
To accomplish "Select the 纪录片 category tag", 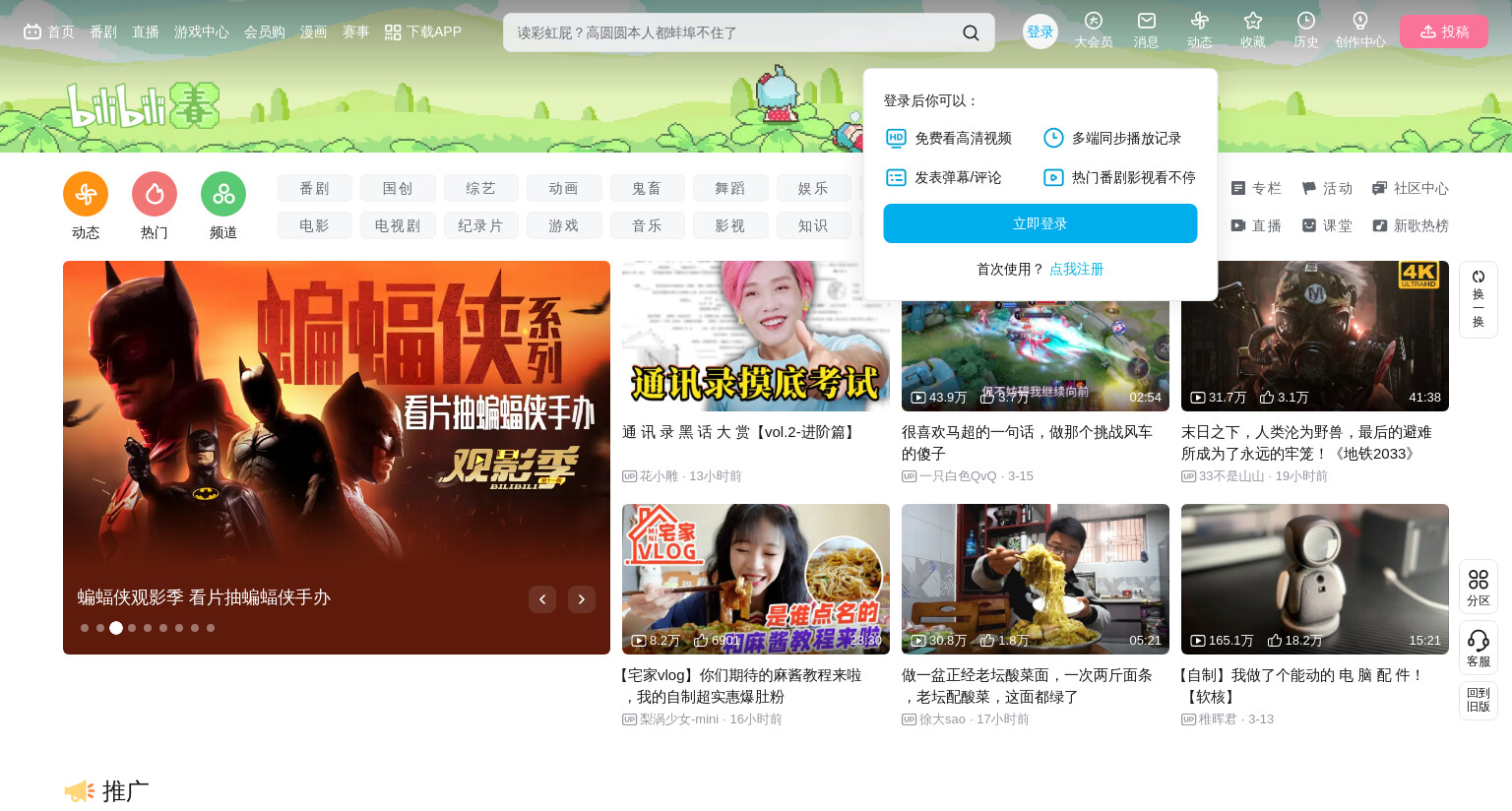I will [x=481, y=225].
